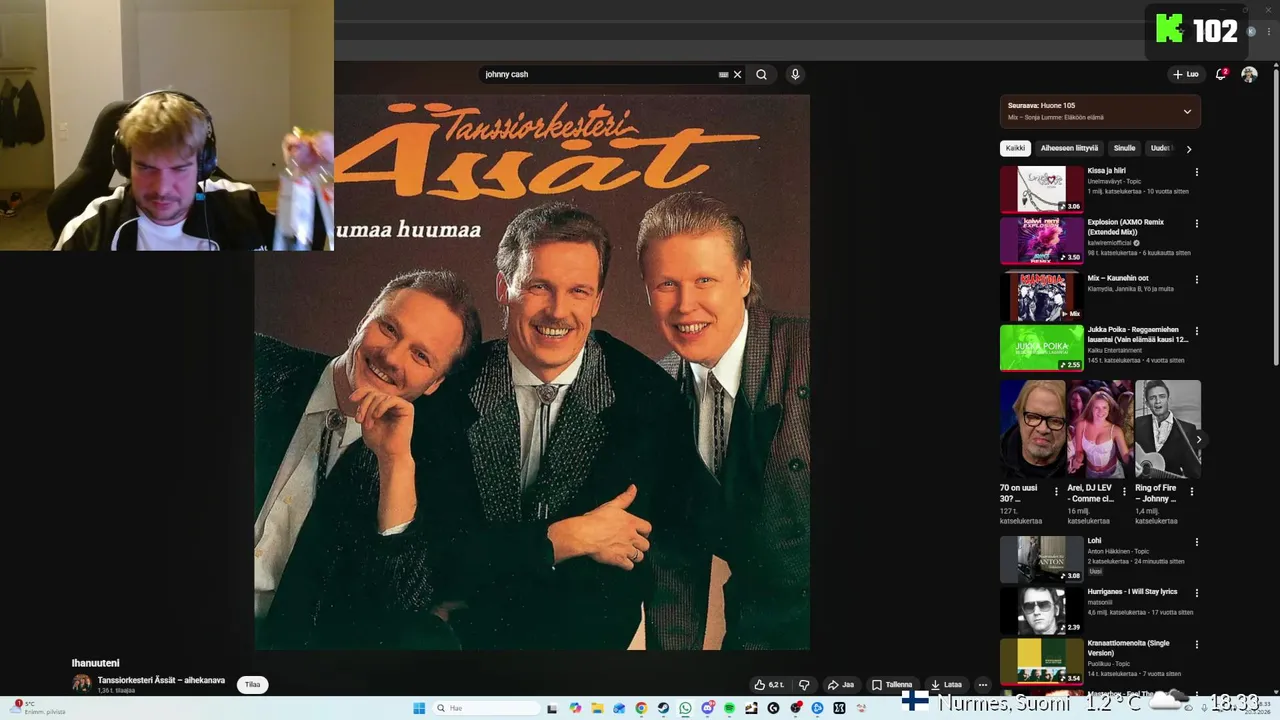Open the 'Mix – Kaunehin oot' title

coord(1118,278)
